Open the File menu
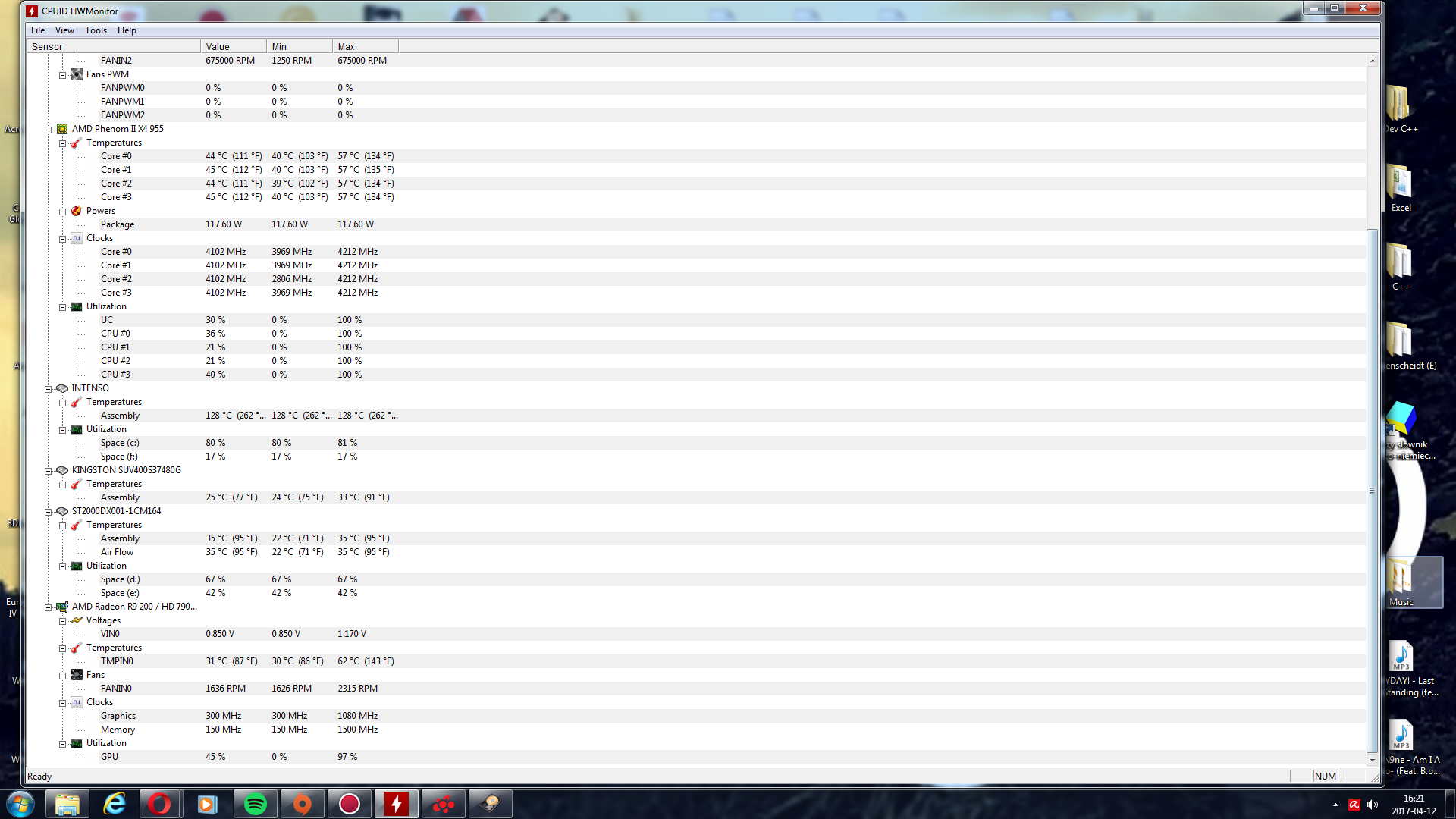Image resolution: width=1456 pixels, height=819 pixels. (x=38, y=30)
